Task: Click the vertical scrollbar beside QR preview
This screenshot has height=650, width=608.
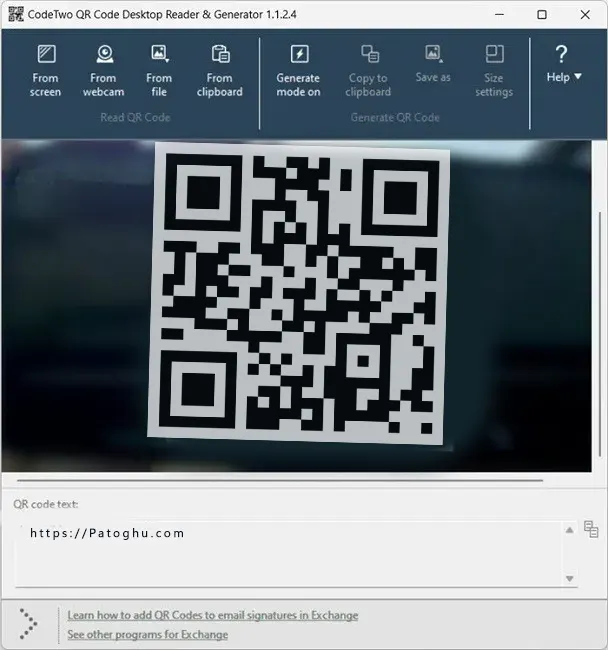Action: point(600,334)
